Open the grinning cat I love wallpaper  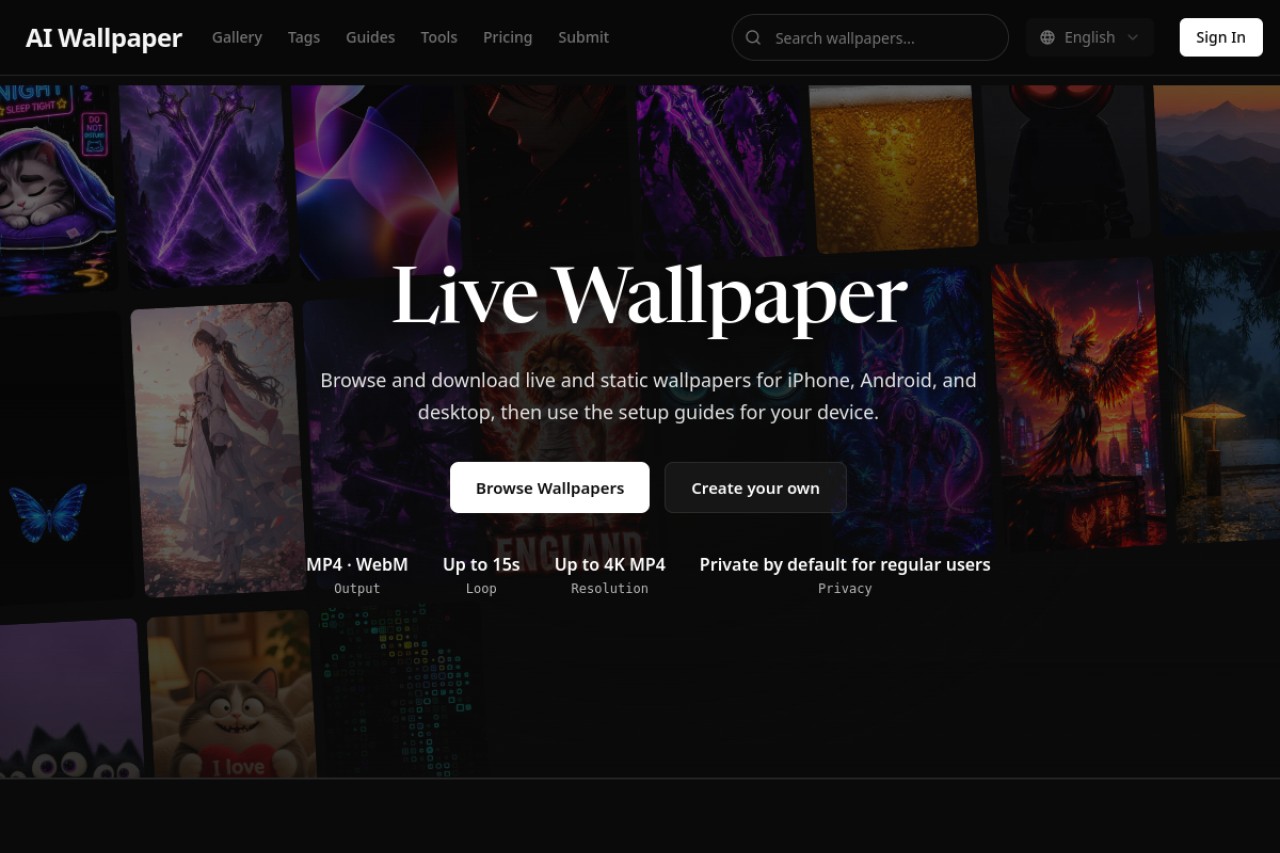232,694
